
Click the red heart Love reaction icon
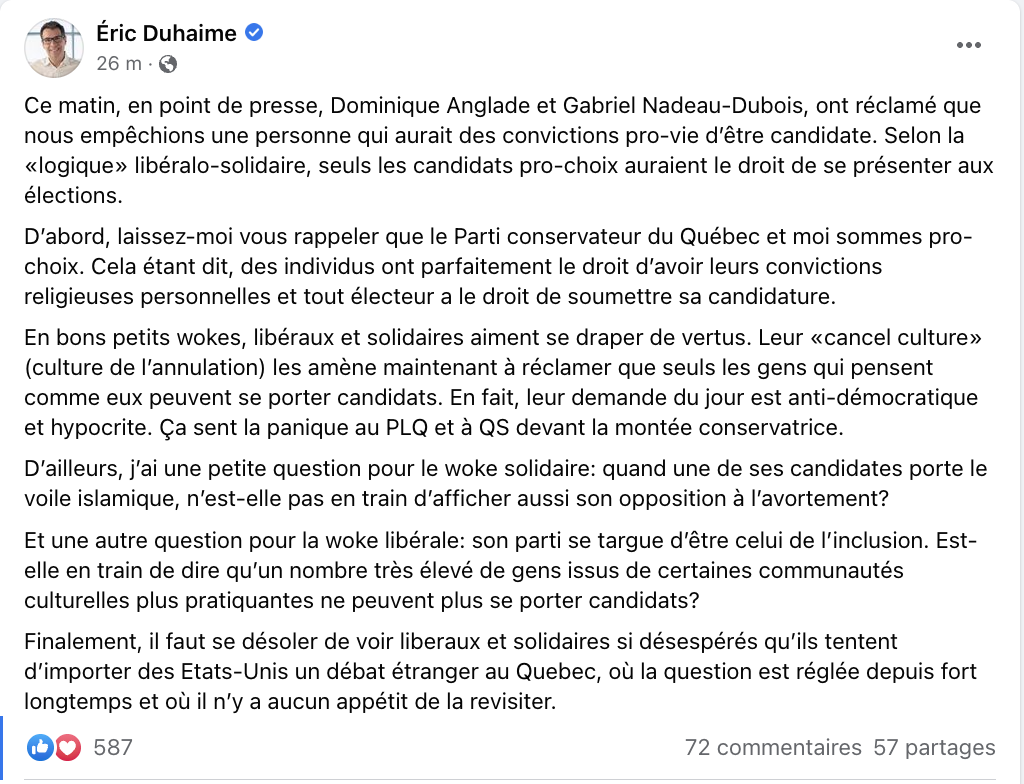tap(68, 747)
